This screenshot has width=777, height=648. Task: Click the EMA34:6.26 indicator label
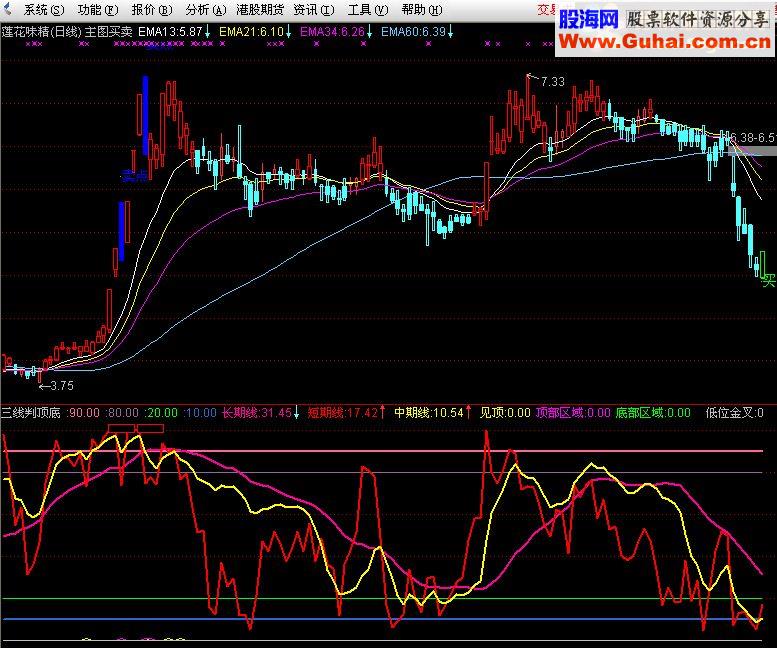click(333, 32)
